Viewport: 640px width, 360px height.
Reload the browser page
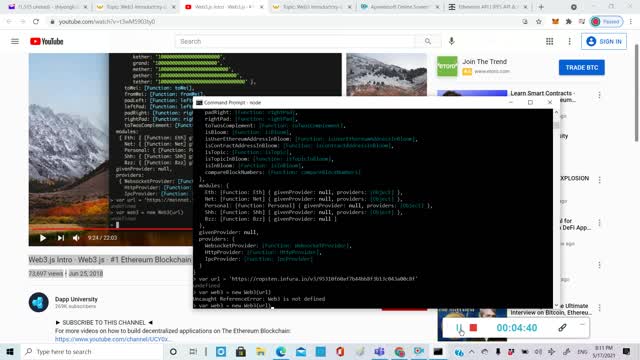[36, 22]
